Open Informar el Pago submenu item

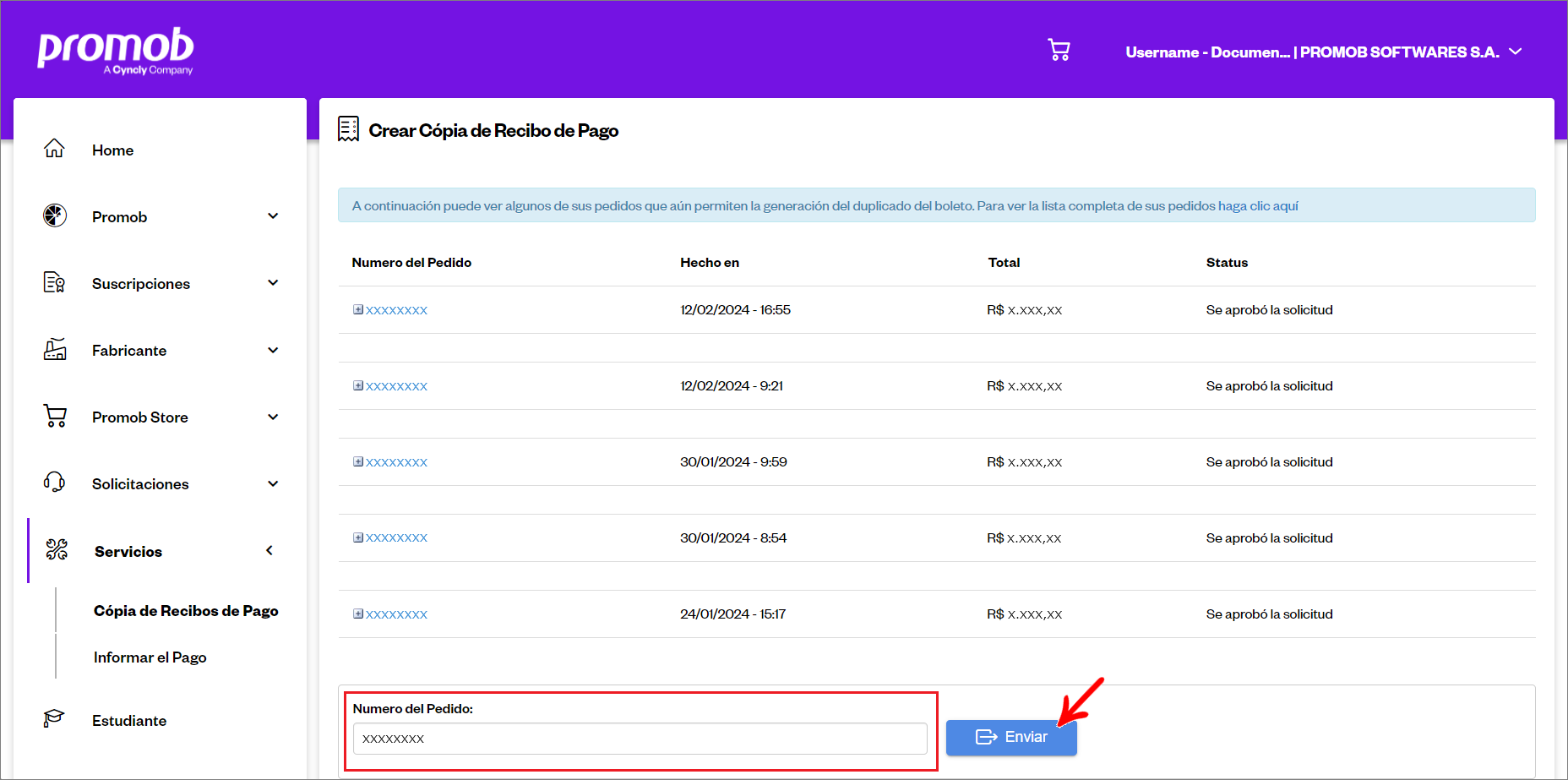click(x=150, y=657)
